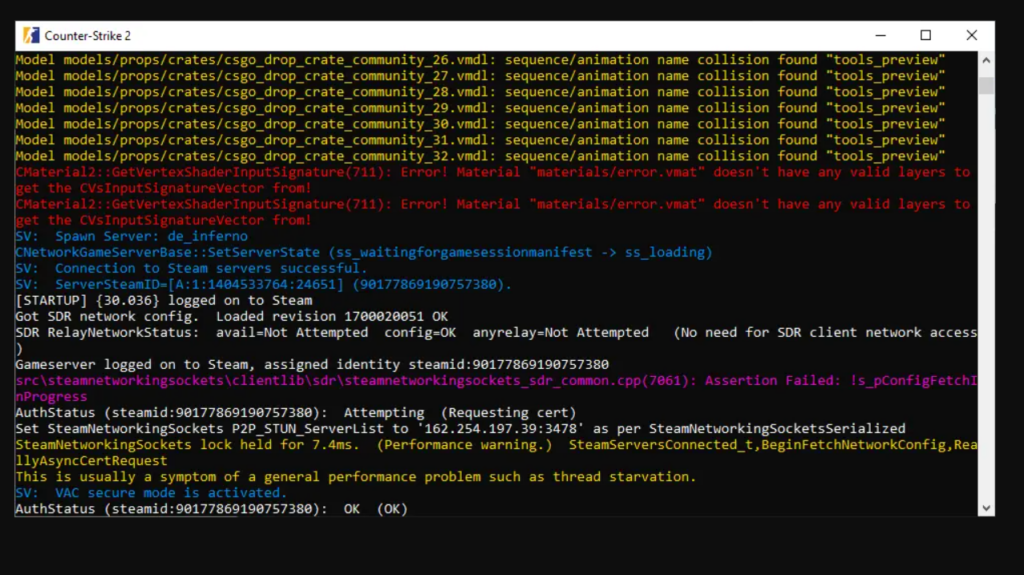1024x575 pixels.
Task: Click the final "AuthStatus ... OK (OK)" line
Action: (x=211, y=509)
